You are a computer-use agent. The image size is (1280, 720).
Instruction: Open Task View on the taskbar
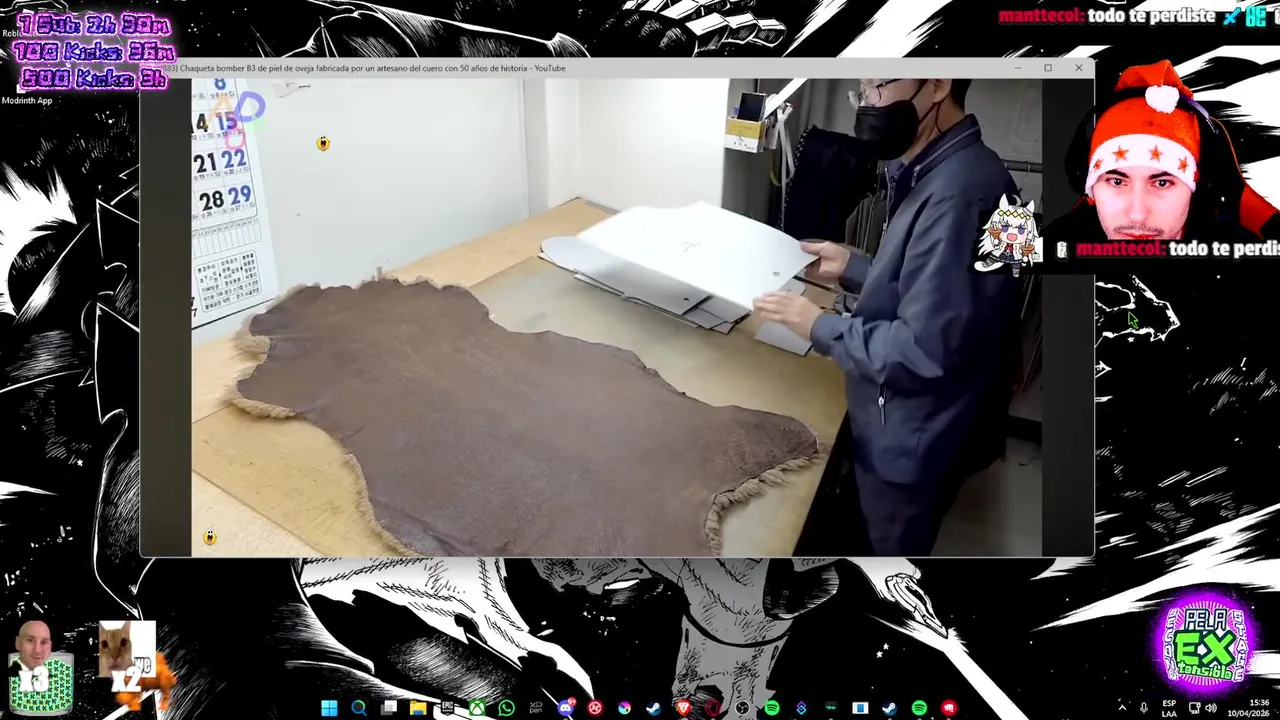388,708
